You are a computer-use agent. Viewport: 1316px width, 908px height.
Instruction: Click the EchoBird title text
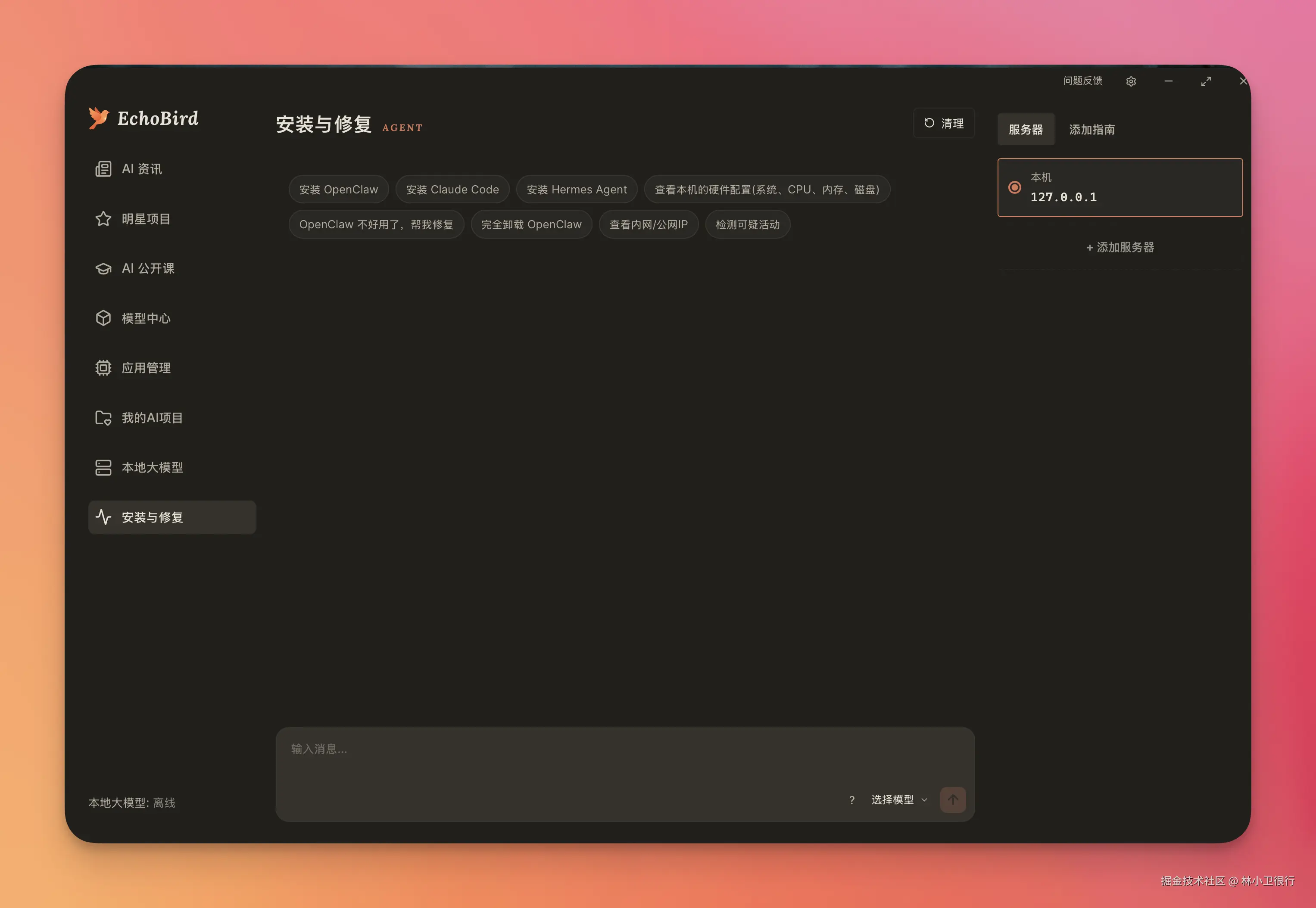coord(158,118)
